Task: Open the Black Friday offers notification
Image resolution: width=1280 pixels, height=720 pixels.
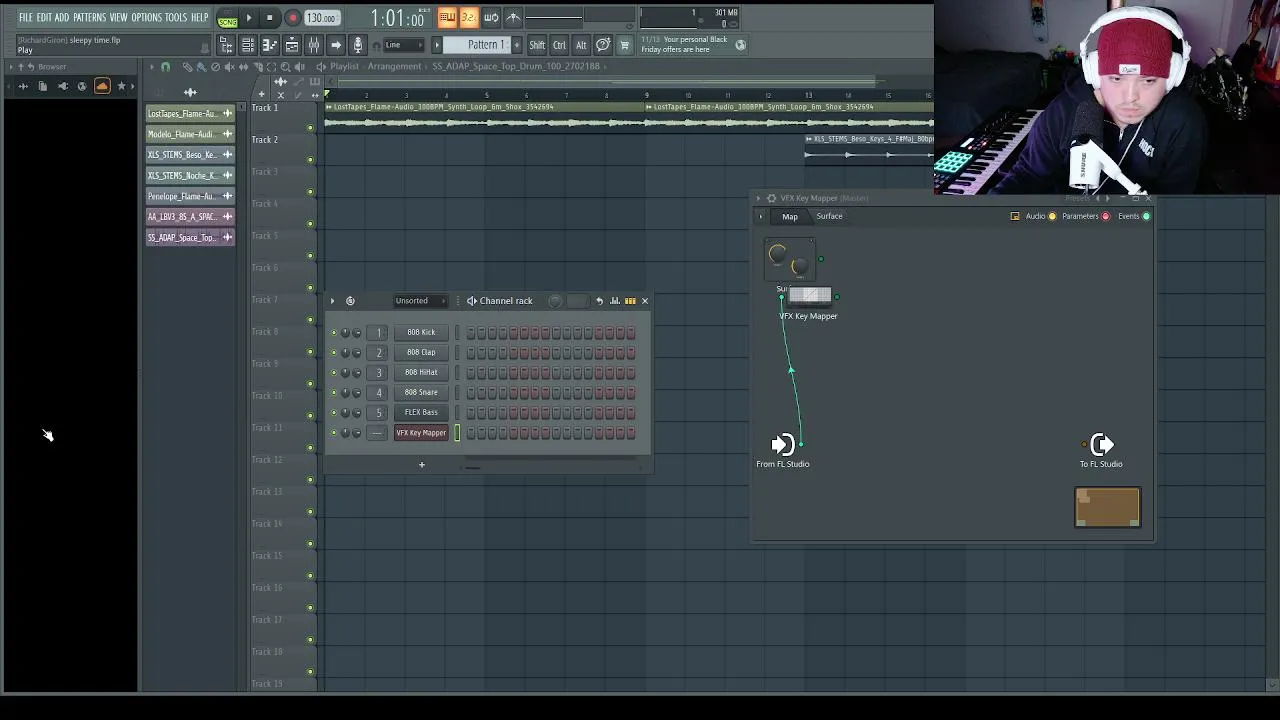Action: click(693, 45)
